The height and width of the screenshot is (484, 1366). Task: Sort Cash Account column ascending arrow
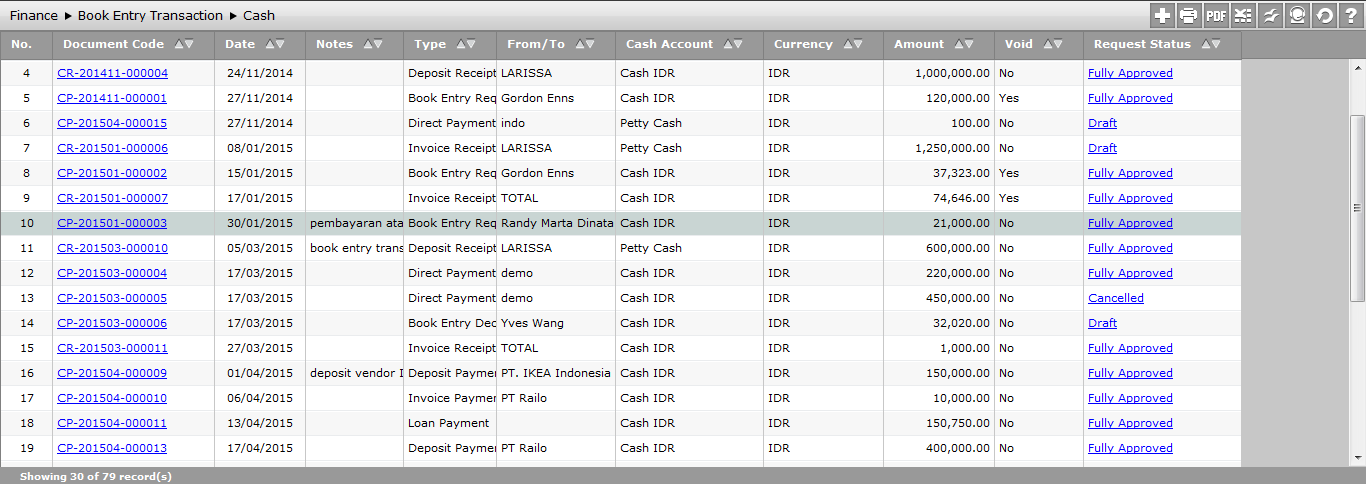tap(727, 44)
